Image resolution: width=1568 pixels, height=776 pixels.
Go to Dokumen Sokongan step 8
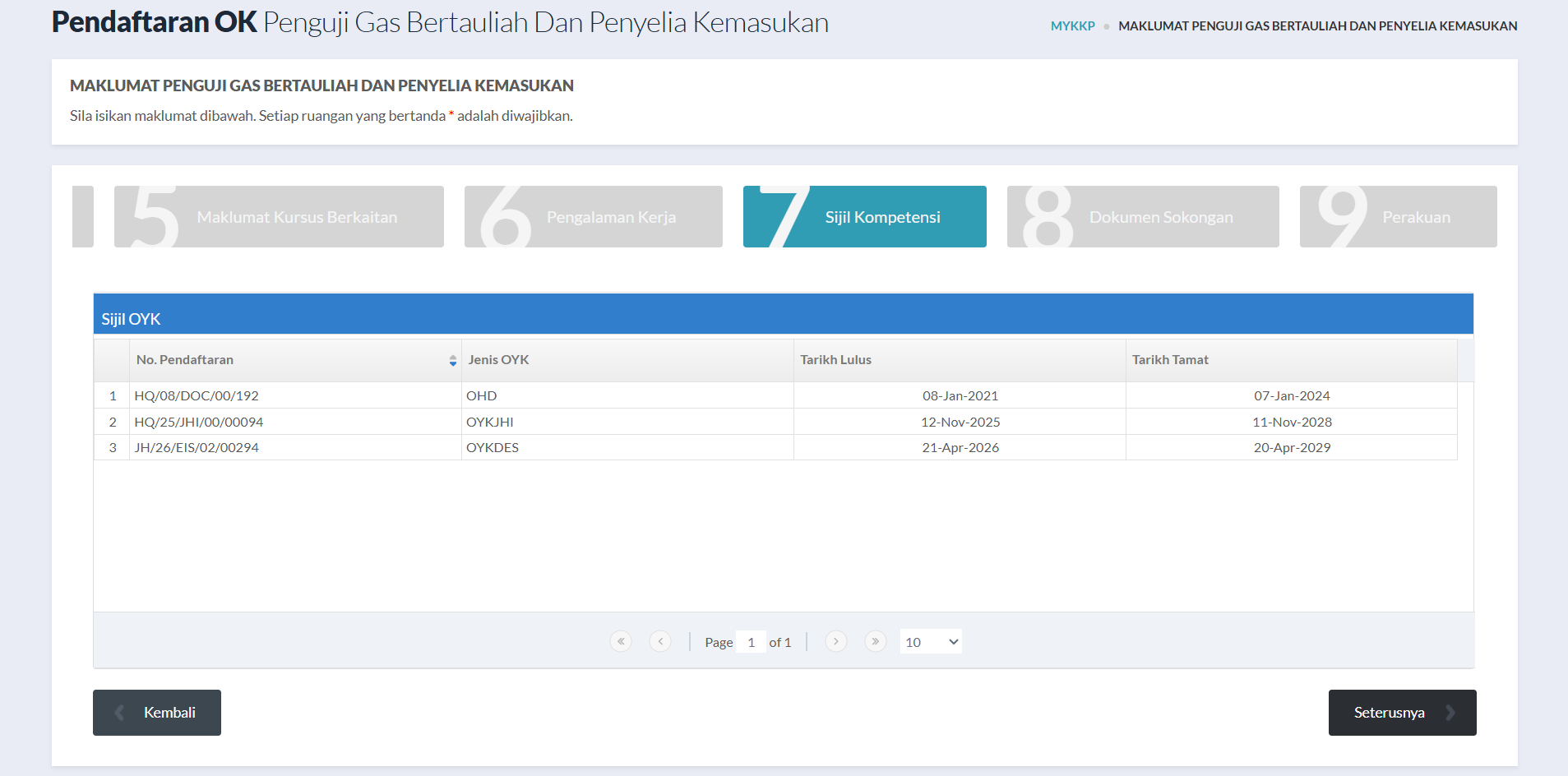click(1142, 217)
